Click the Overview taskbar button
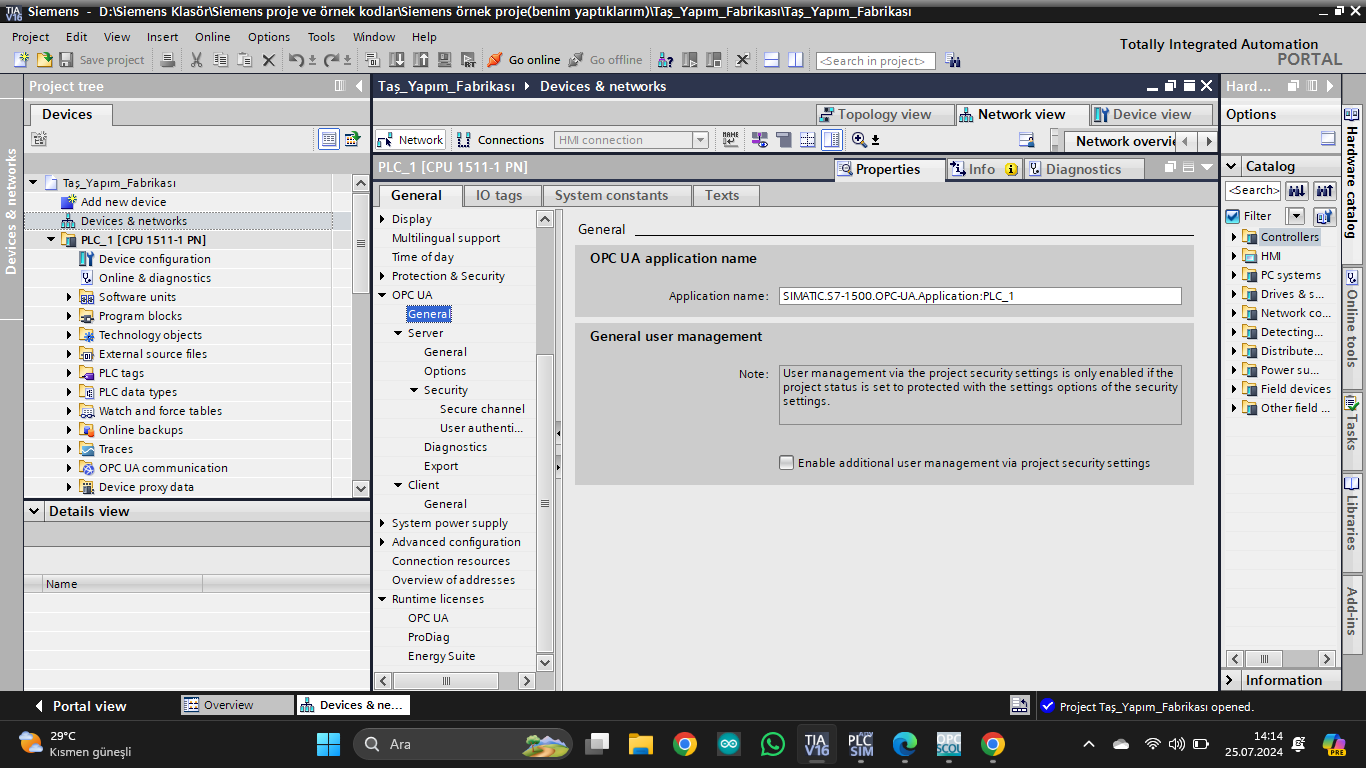Viewport: 1366px width, 768px height. (x=238, y=705)
